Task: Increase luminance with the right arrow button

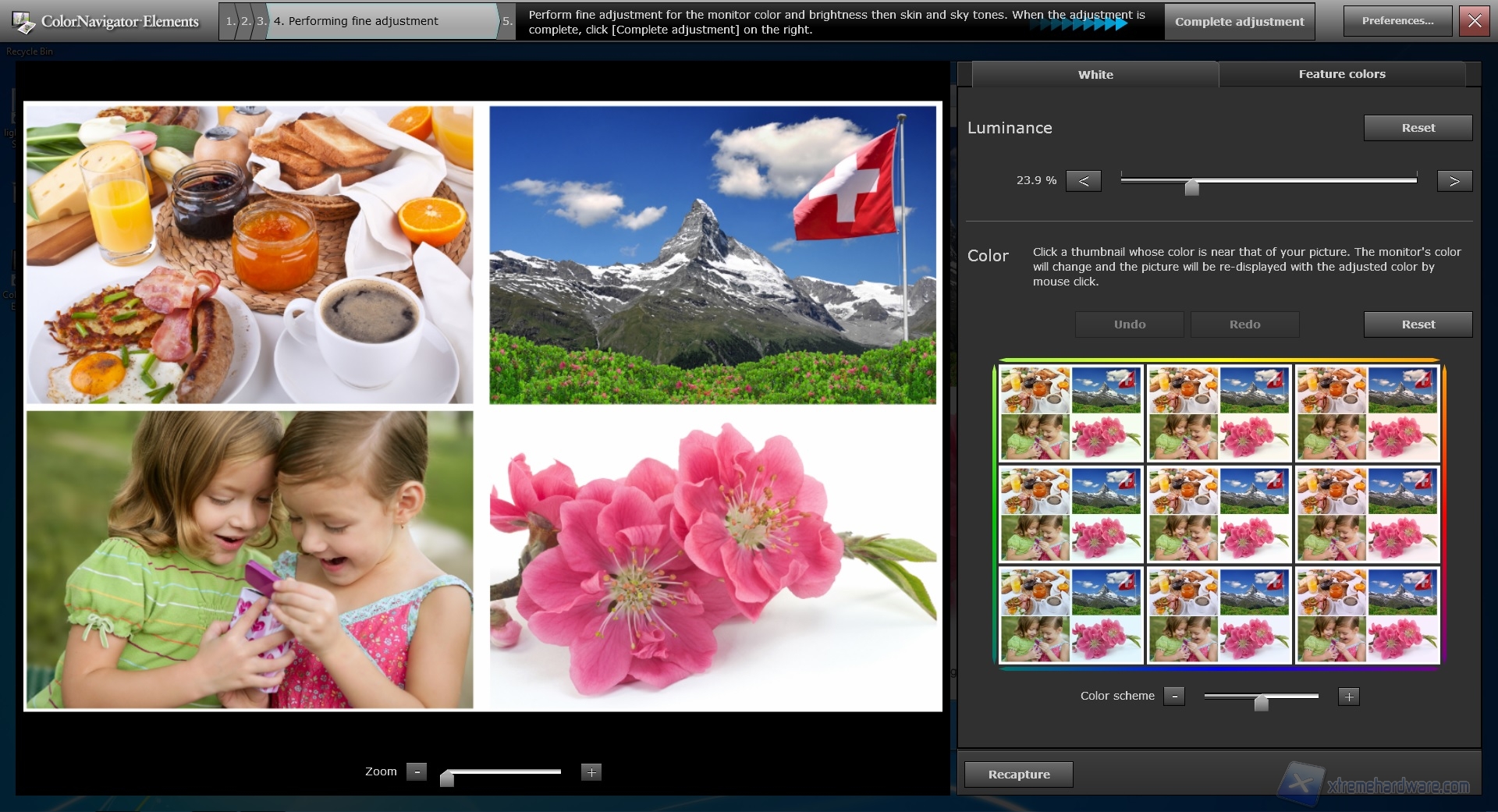Action: (x=1454, y=180)
